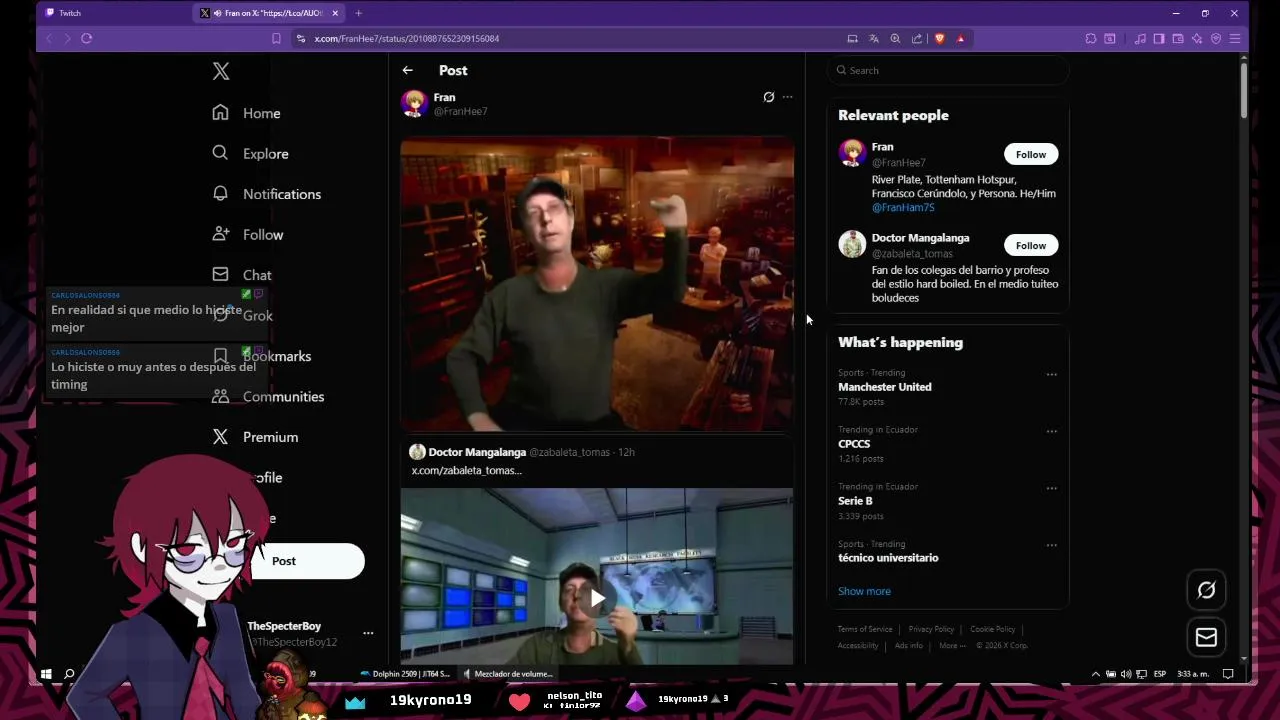Open Doctor Mangalanga avatar in Relevant people
The image size is (1280, 720).
(x=852, y=244)
